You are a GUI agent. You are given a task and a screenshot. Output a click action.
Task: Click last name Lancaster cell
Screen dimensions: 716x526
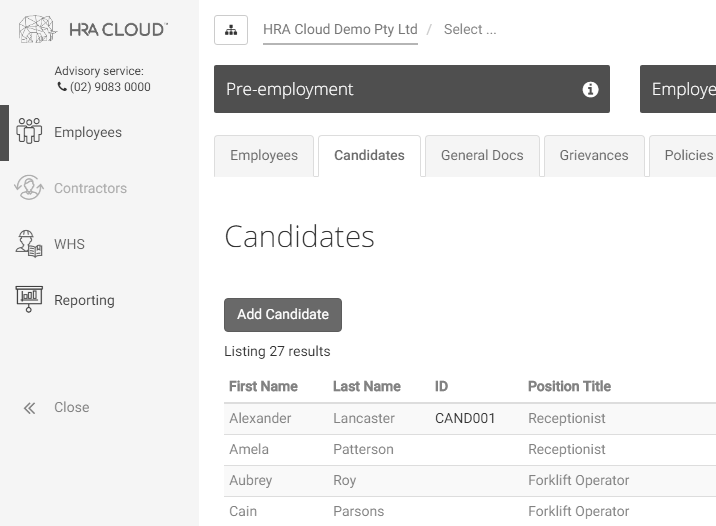pos(363,418)
